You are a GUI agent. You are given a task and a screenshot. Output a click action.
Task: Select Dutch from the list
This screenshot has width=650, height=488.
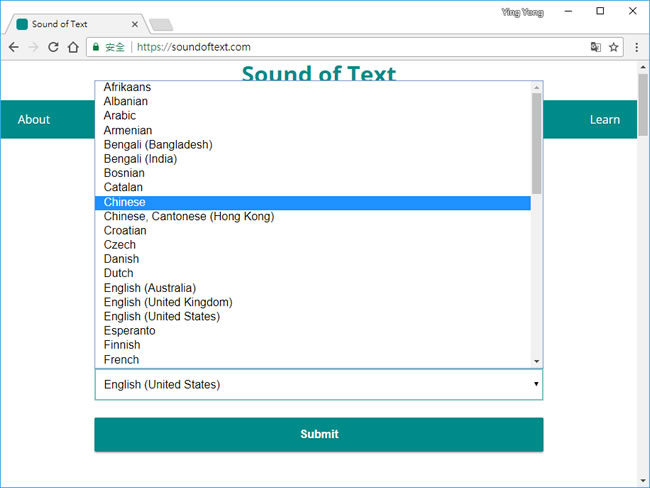313,273
